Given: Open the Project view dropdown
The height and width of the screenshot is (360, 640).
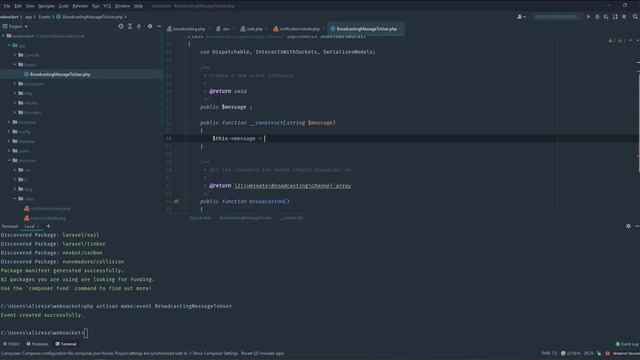Looking at the screenshot, I should pos(16,26).
